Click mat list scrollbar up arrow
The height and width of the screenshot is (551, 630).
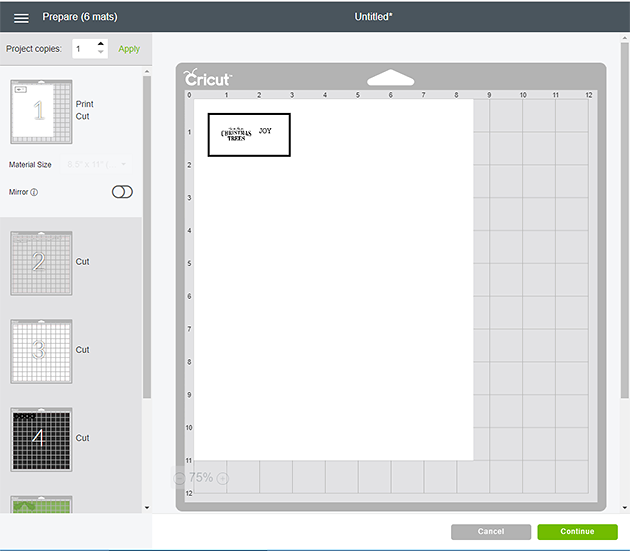[147, 72]
